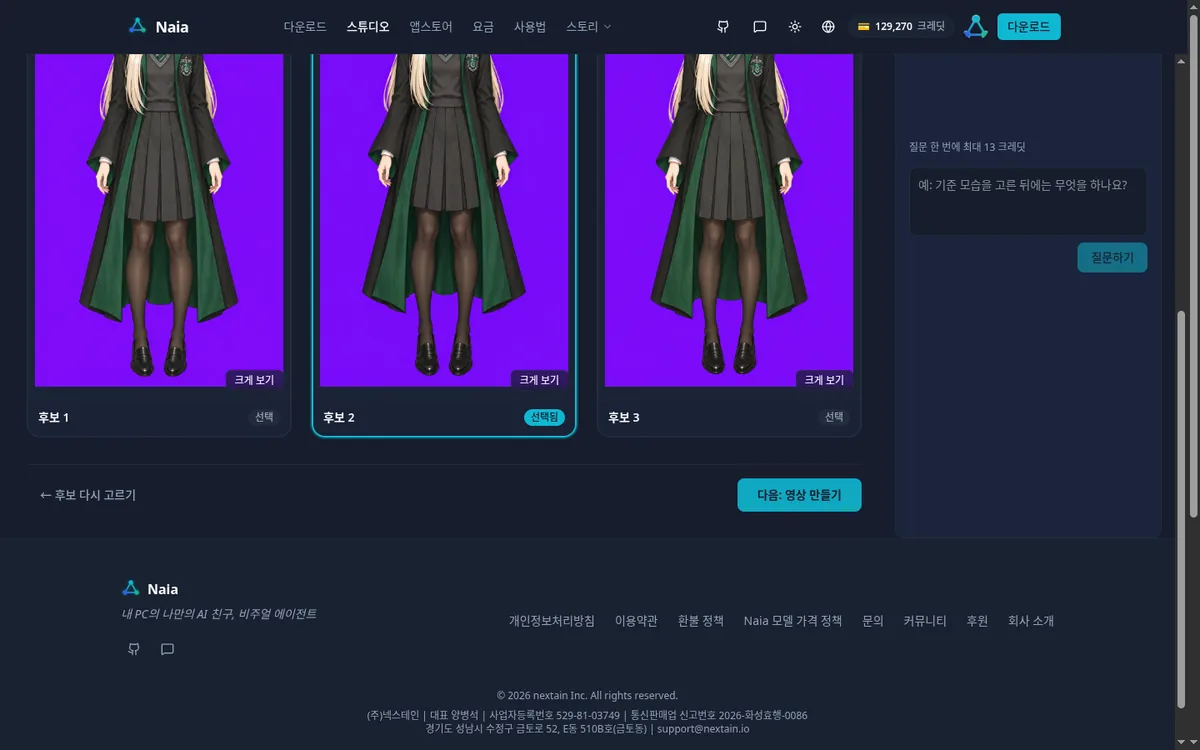Open the 다운로드 nav menu item
1200x750 pixels.
[305, 27]
